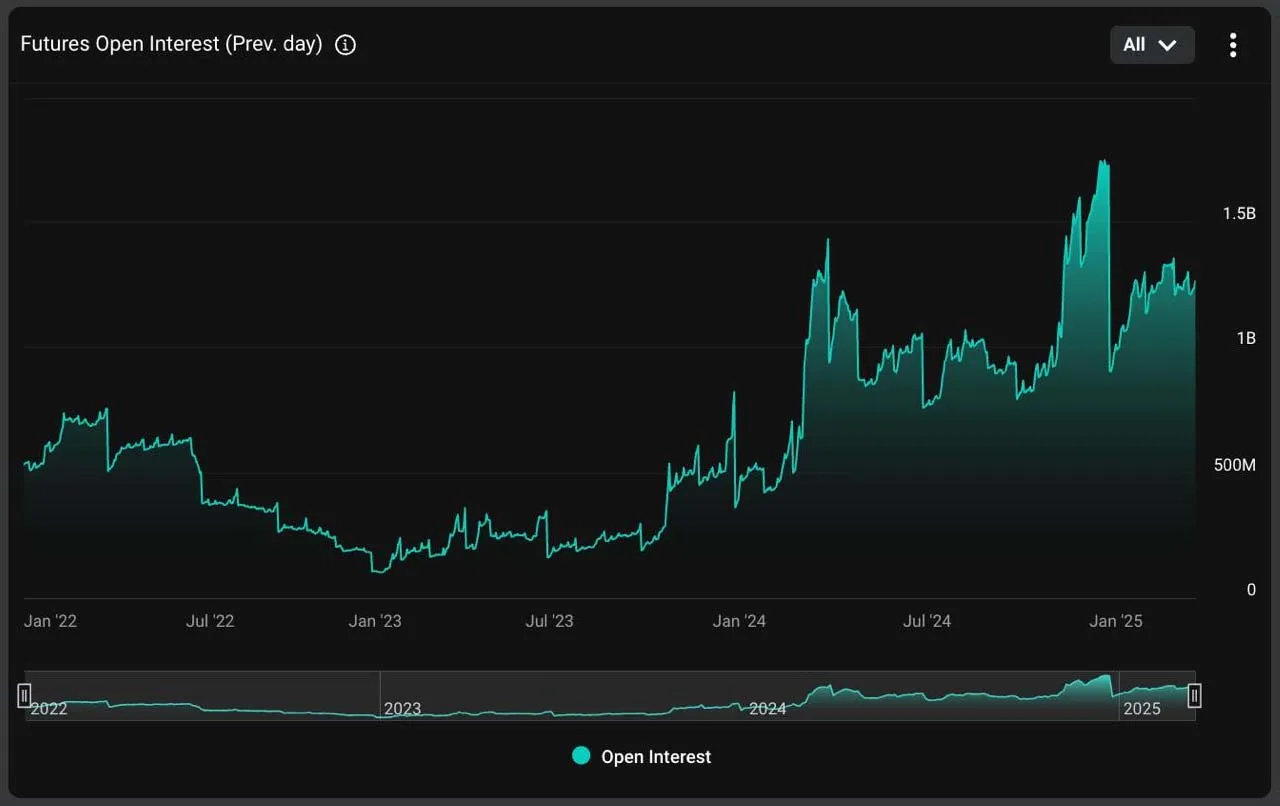This screenshot has width=1280, height=806.
Task: Open the 'All' time range dropdown
Action: coord(1152,45)
